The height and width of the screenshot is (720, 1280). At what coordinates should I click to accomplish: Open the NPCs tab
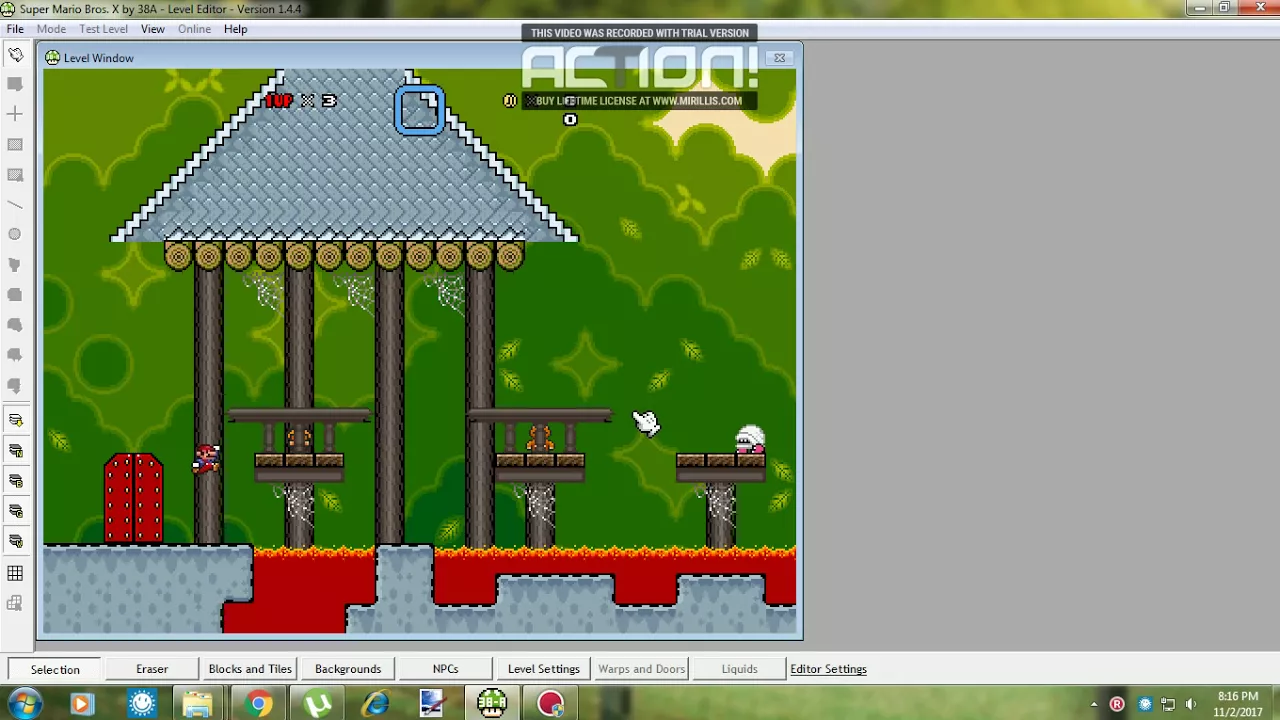pyautogui.click(x=445, y=669)
